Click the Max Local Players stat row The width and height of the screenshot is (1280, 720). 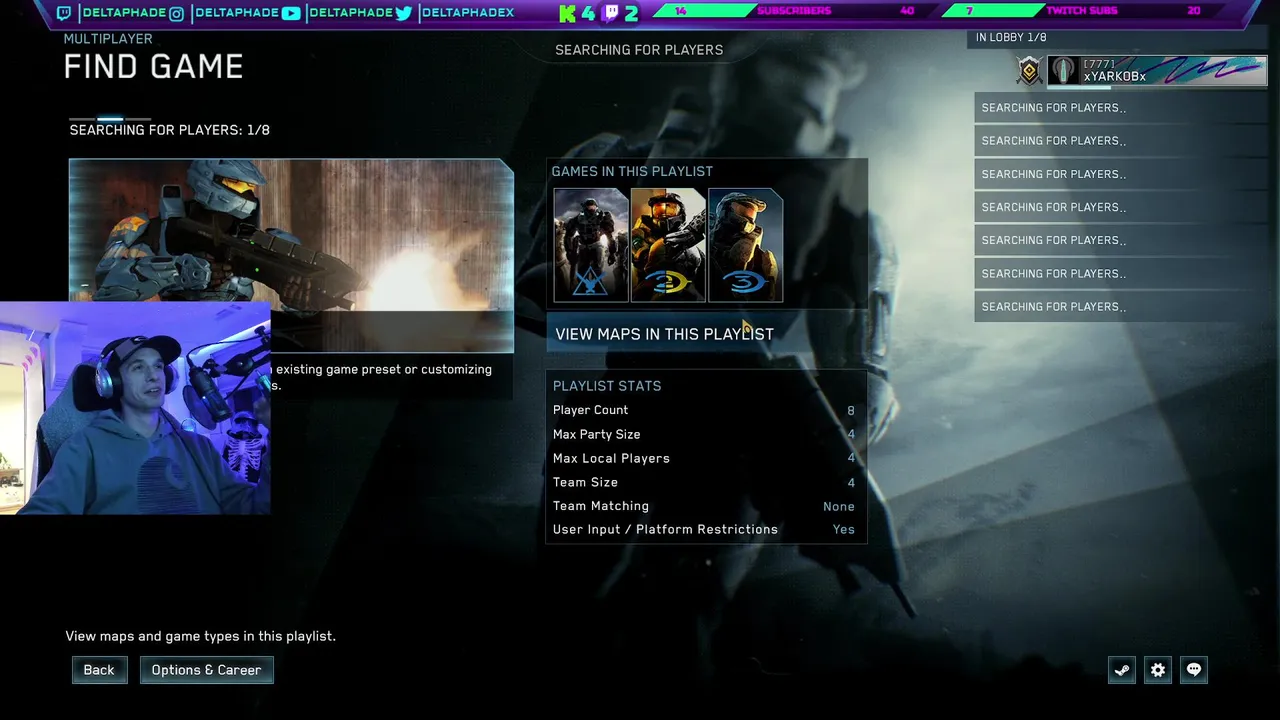tap(705, 458)
